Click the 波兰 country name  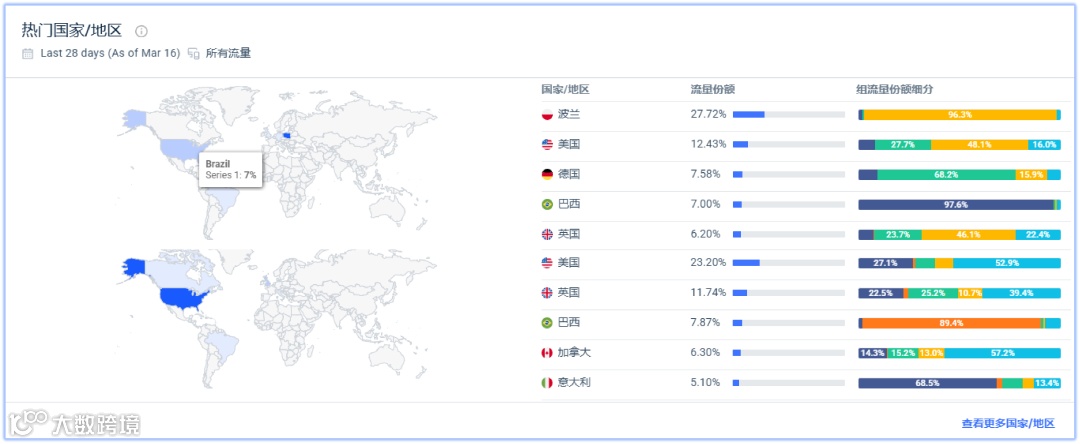coord(569,115)
